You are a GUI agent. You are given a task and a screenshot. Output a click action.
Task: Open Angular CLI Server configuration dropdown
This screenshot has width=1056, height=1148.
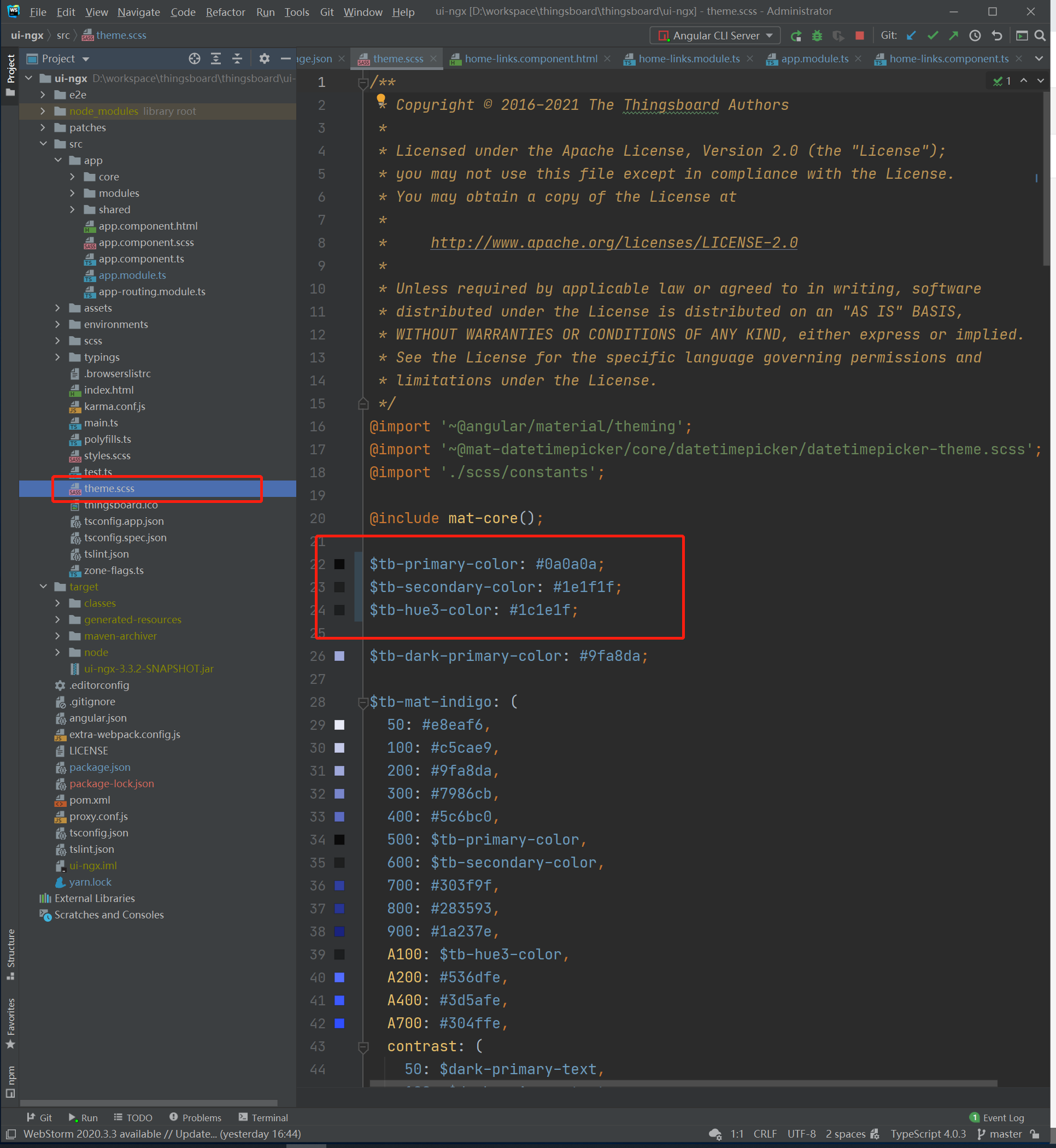[715, 36]
